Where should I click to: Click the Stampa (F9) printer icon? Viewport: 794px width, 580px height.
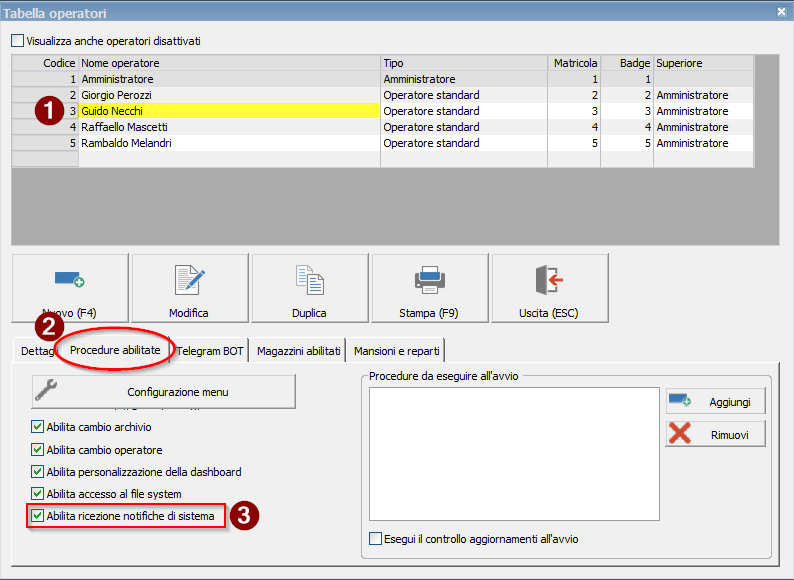[x=429, y=281]
